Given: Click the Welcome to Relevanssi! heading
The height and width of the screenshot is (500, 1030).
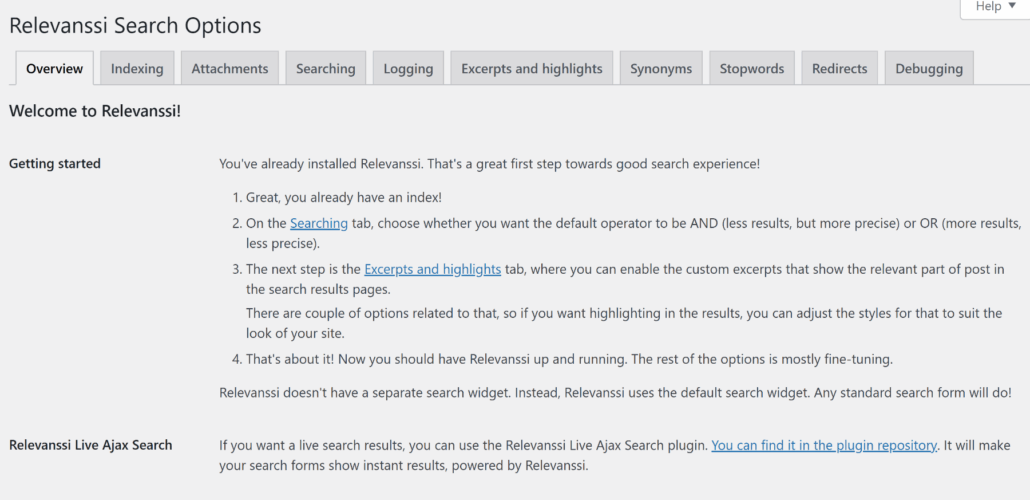Looking at the screenshot, I should (95, 111).
